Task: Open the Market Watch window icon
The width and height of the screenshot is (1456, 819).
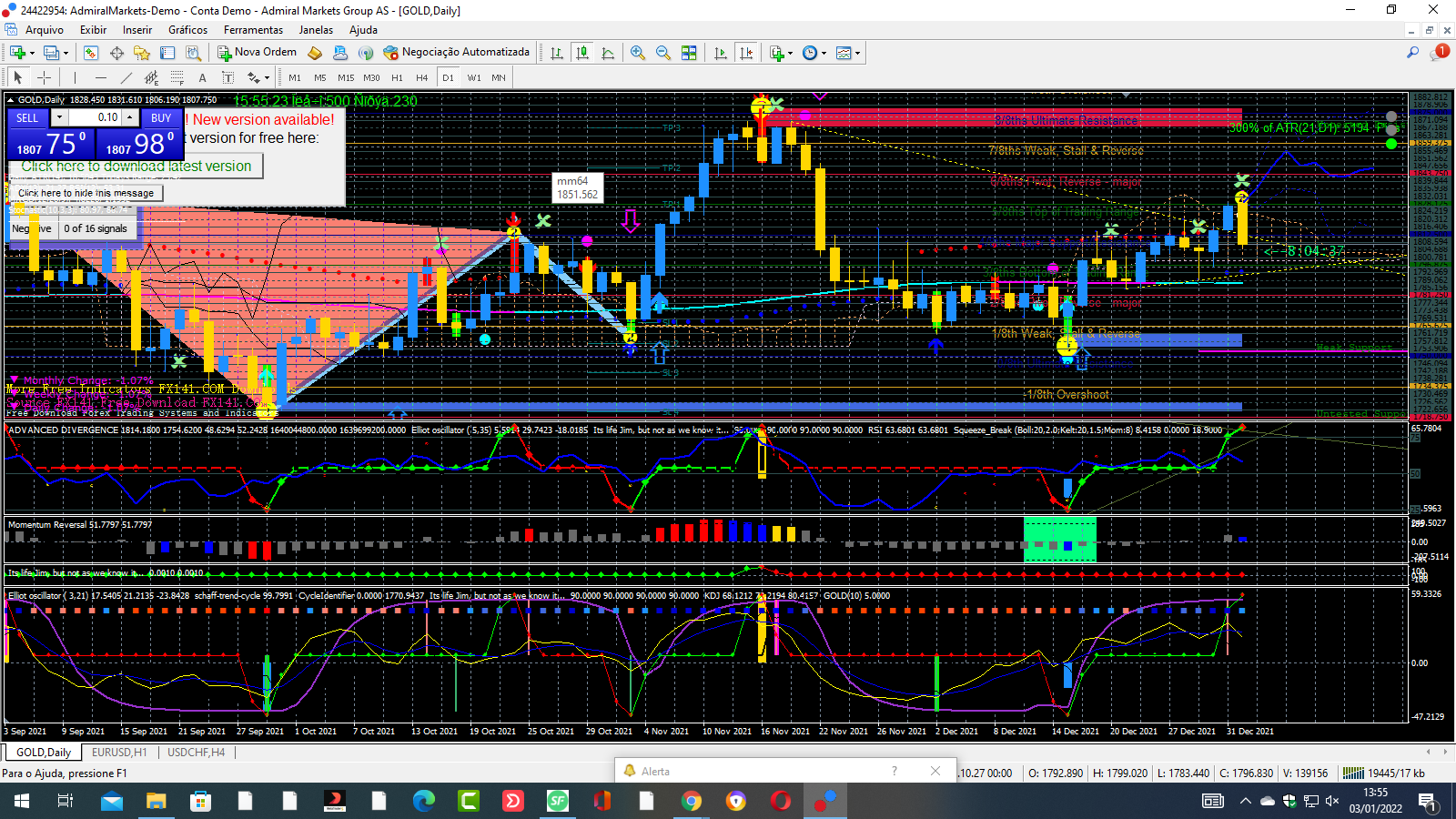Action: point(92,53)
